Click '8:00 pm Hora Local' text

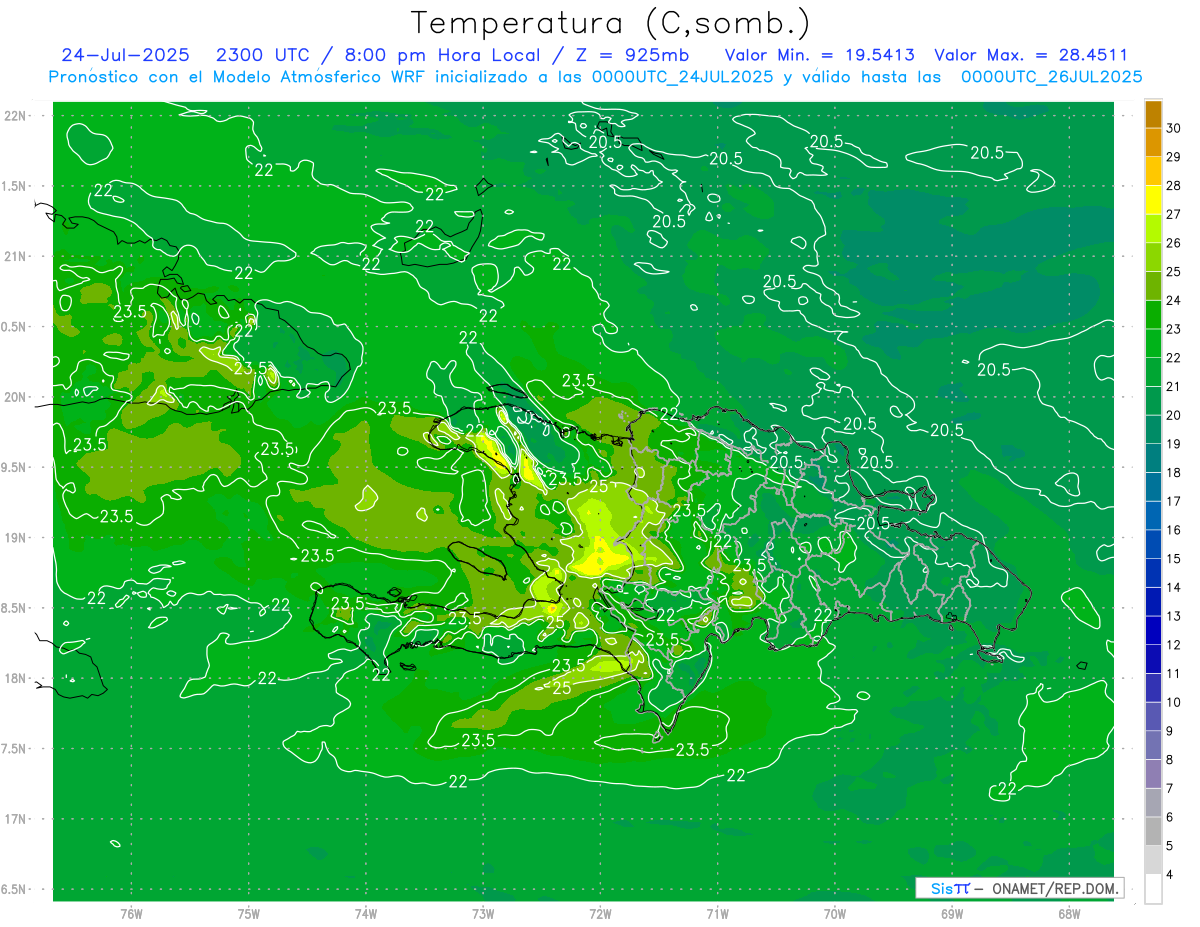click(441, 56)
